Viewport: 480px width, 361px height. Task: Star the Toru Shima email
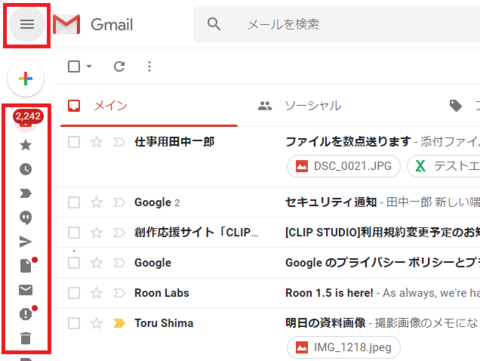tap(96, 323)
